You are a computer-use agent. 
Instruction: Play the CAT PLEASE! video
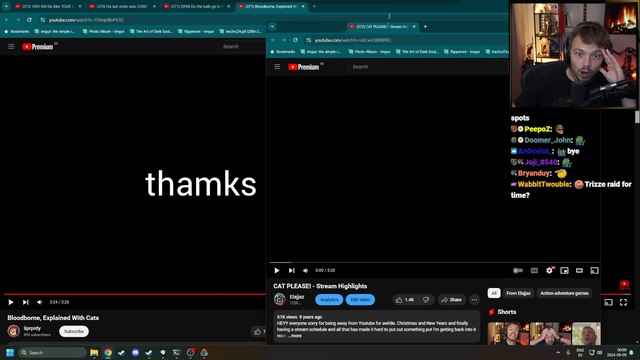click(277, 270)
